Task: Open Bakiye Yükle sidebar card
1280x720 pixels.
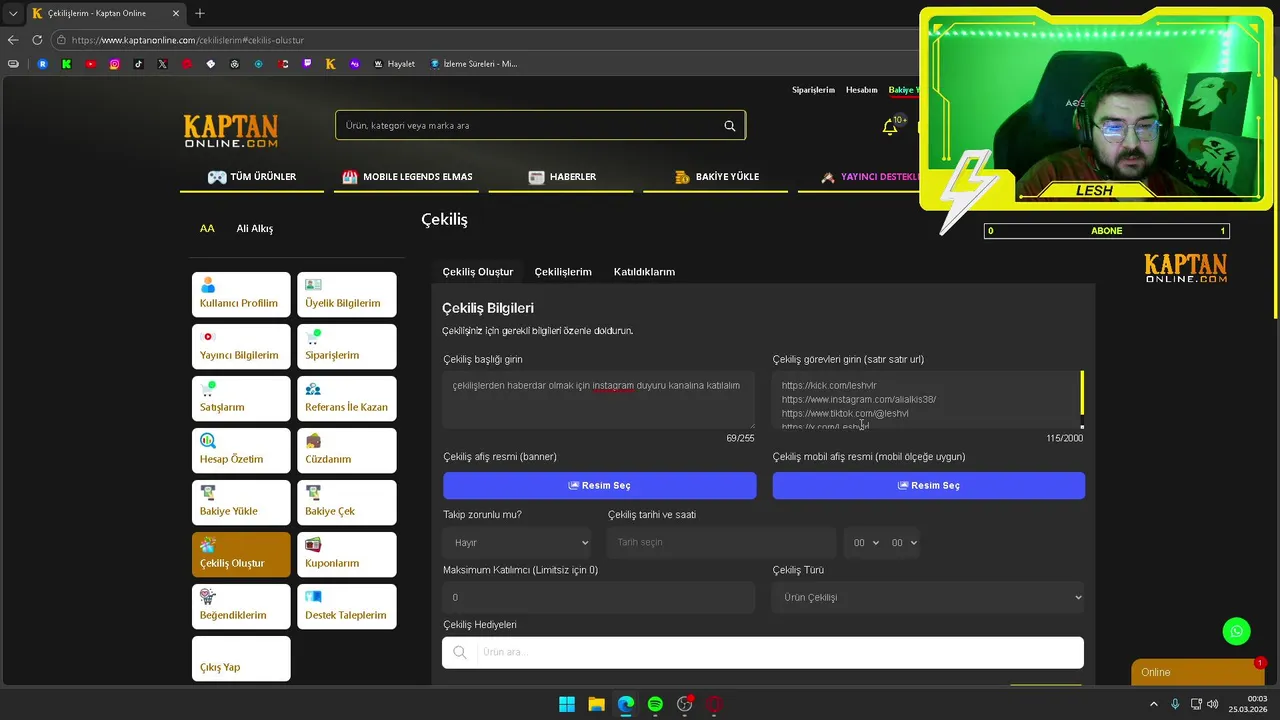Action: click(x=241, y=502)
